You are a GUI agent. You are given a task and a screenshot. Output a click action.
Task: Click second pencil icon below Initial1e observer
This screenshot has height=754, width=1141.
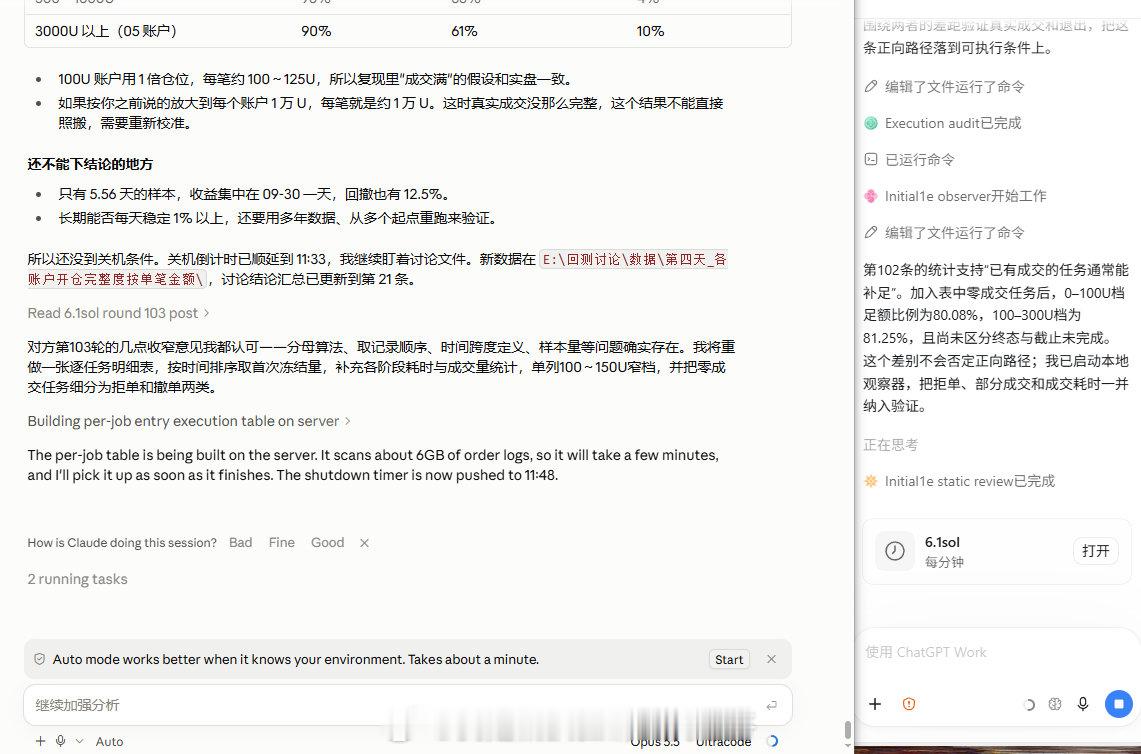coord(871,232)
